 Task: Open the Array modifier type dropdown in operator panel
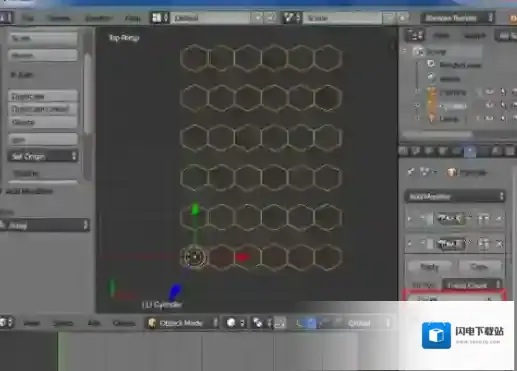pyautogui.click(x=44, y=226)
